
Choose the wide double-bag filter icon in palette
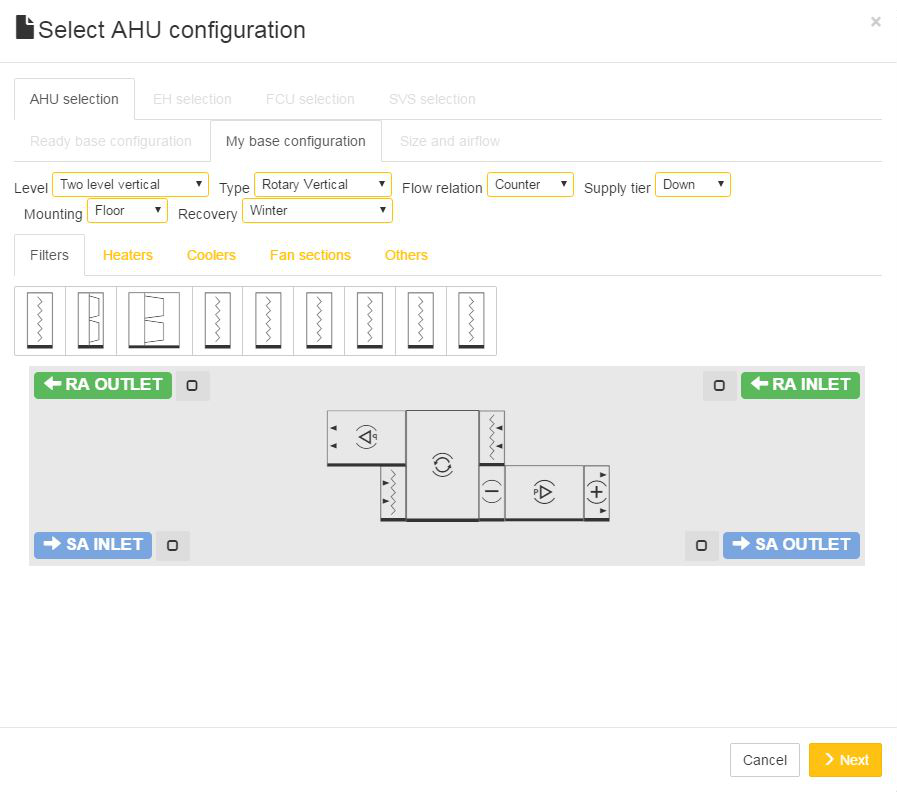(x=154, y=321)
